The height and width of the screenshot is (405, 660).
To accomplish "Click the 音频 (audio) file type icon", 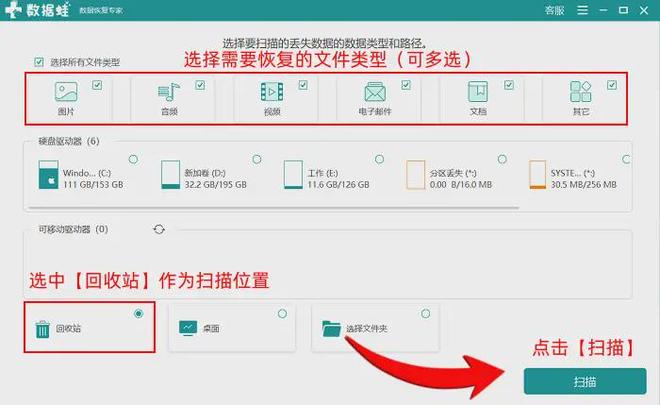I will 169,92.
